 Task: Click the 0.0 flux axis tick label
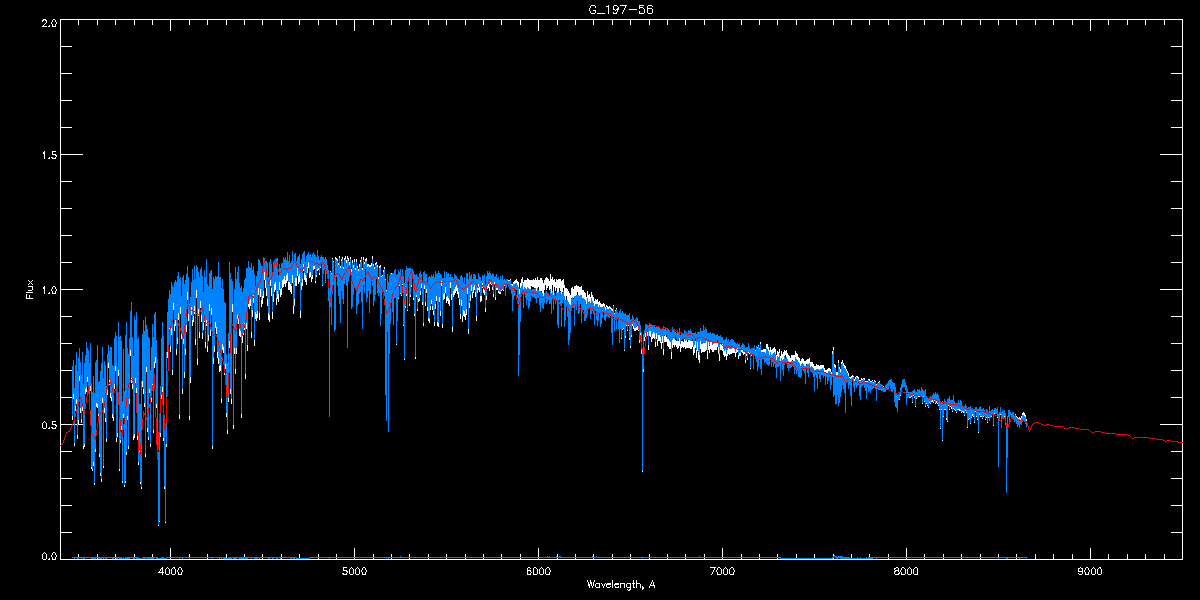tap(47, 556)
